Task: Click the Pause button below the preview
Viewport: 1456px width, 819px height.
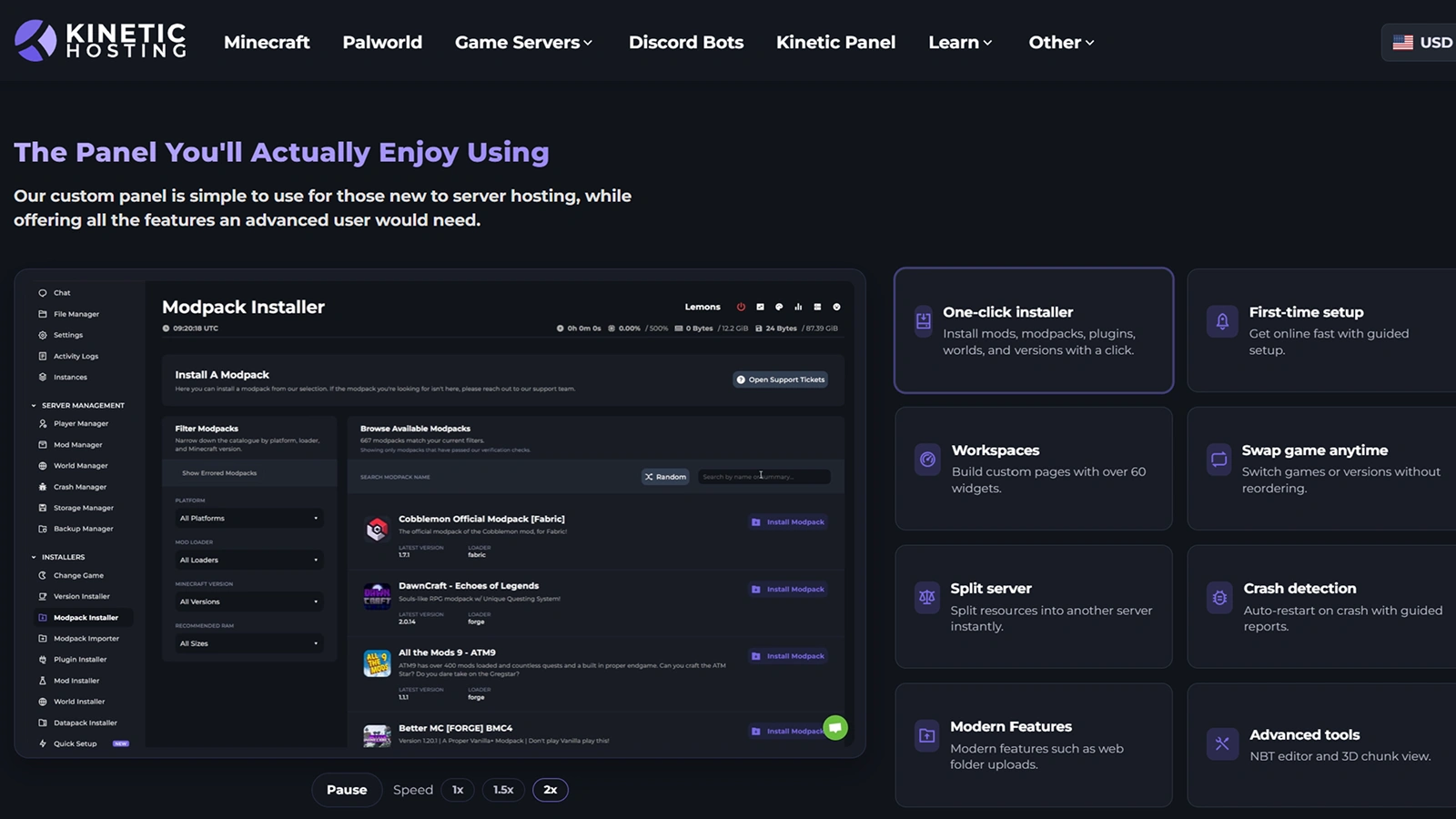Action: (347, 790)
